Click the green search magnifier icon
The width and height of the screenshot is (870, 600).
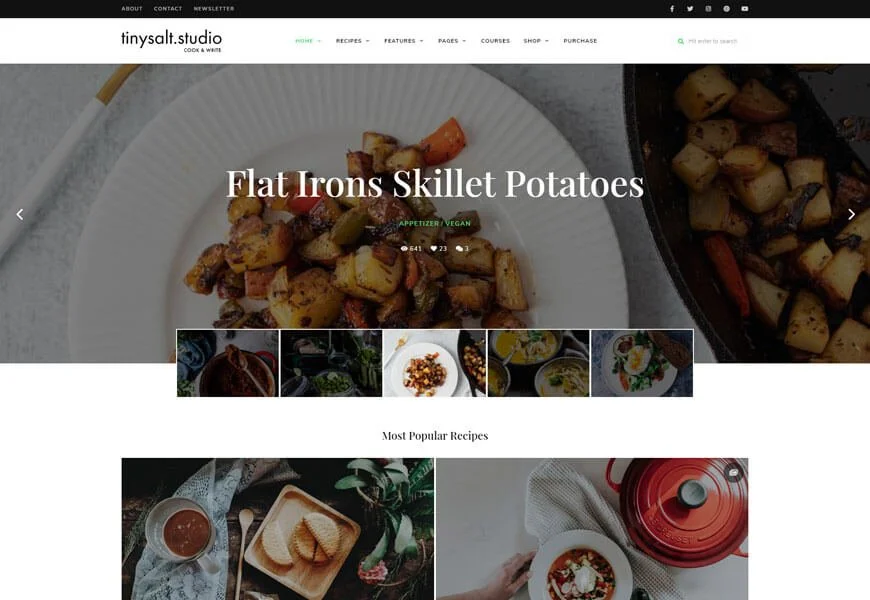click(x=681, y=41)
